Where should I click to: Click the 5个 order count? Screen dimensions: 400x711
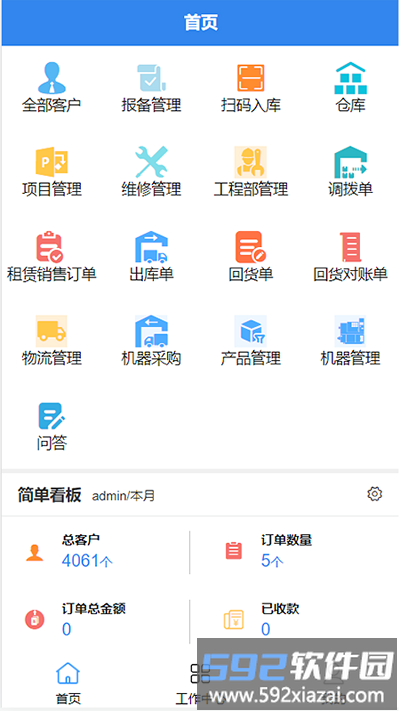(272, 561)
